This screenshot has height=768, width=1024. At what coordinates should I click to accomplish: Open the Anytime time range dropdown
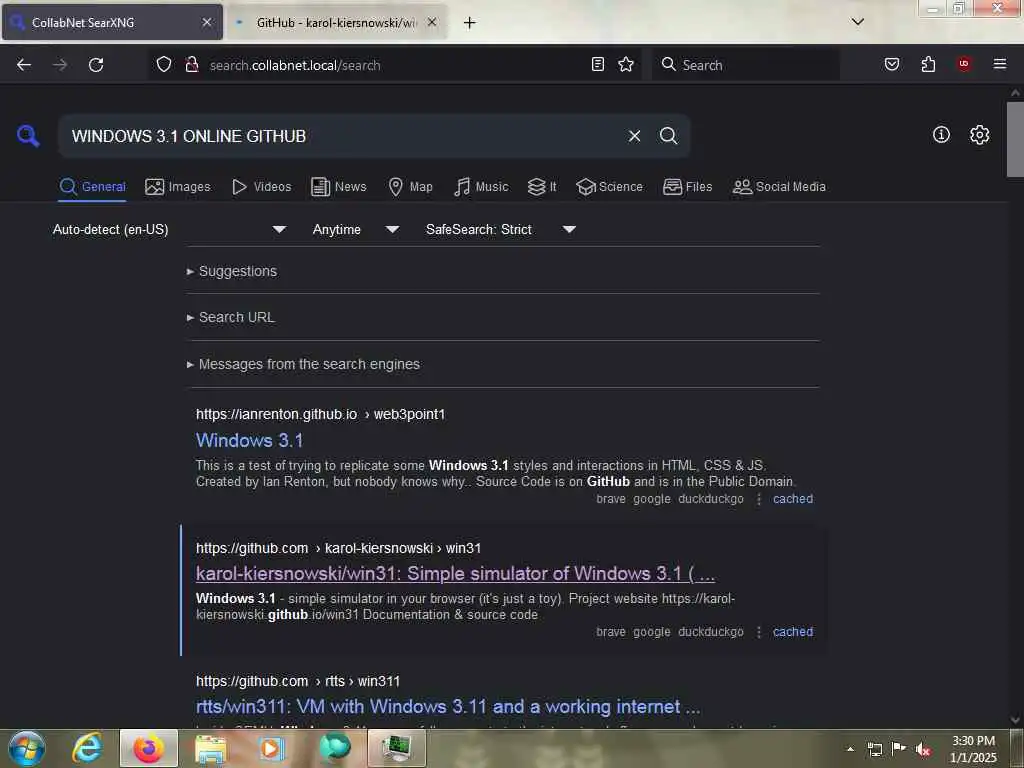point(355,229)
